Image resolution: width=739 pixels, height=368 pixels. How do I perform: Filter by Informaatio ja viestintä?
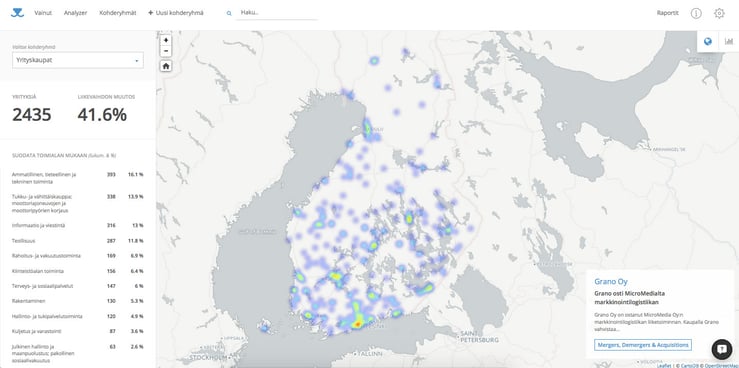pos(78,226)
